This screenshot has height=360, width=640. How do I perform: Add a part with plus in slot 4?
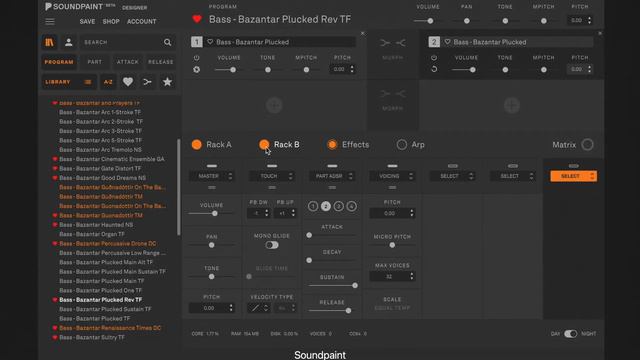click(511, 105)
